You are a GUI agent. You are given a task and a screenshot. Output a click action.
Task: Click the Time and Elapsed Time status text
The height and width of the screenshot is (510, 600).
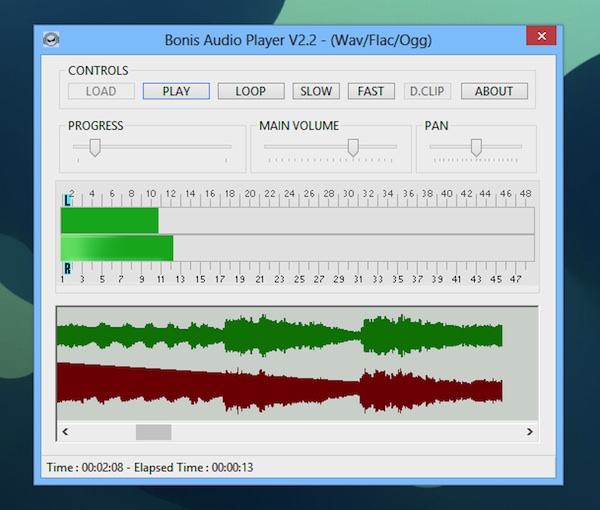point(150,467)
